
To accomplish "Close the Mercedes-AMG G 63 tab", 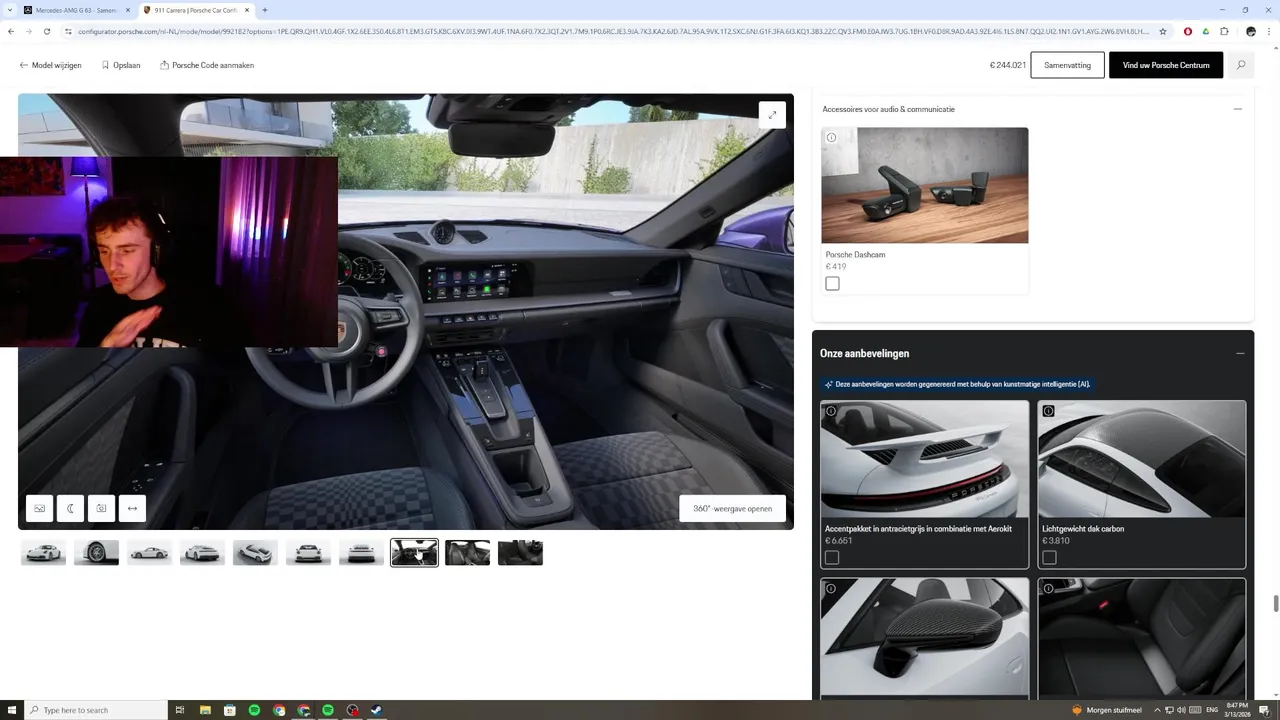I will click(128, 10).
